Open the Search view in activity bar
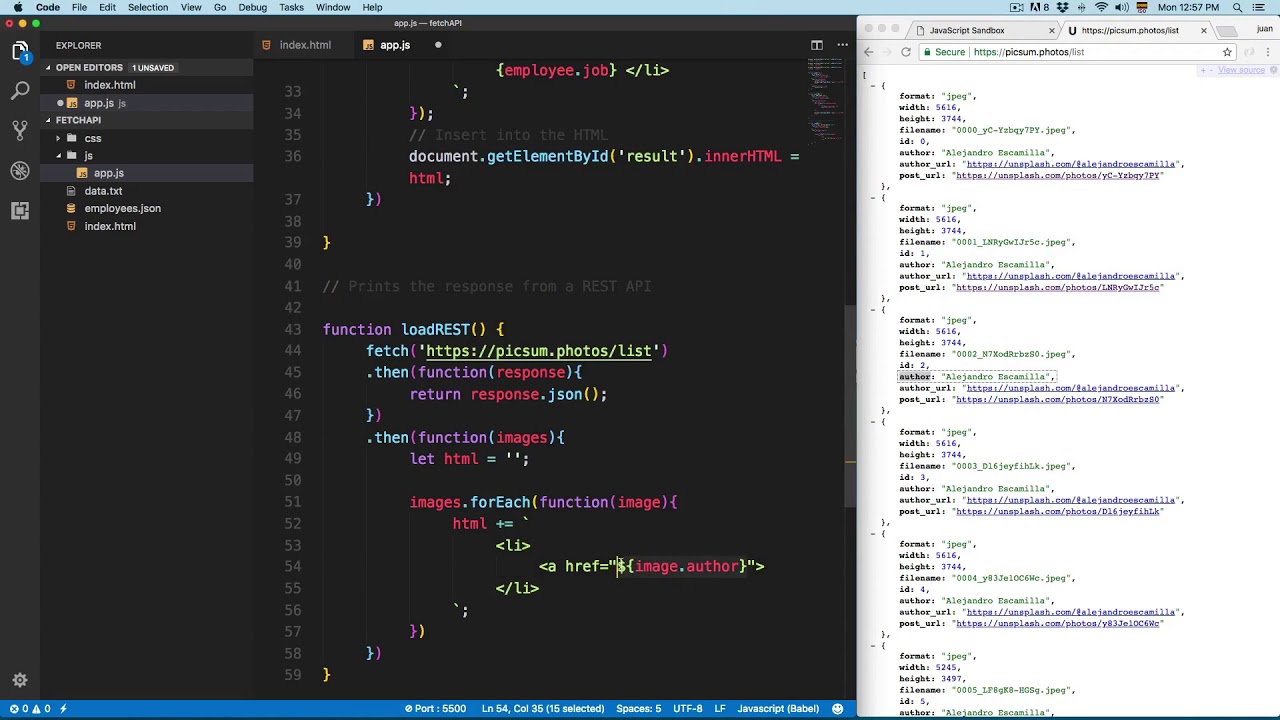1280x720 pixels. point(20,91)
